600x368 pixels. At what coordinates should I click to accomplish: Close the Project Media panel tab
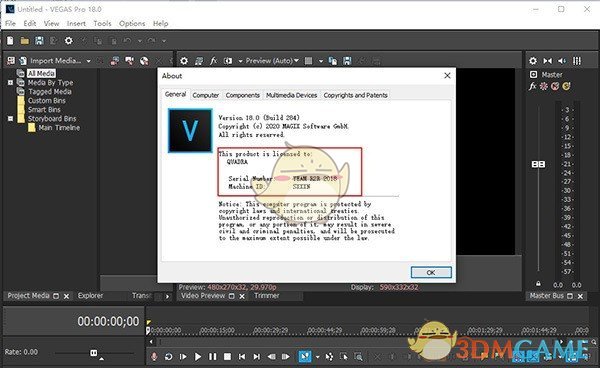[66, 296]
